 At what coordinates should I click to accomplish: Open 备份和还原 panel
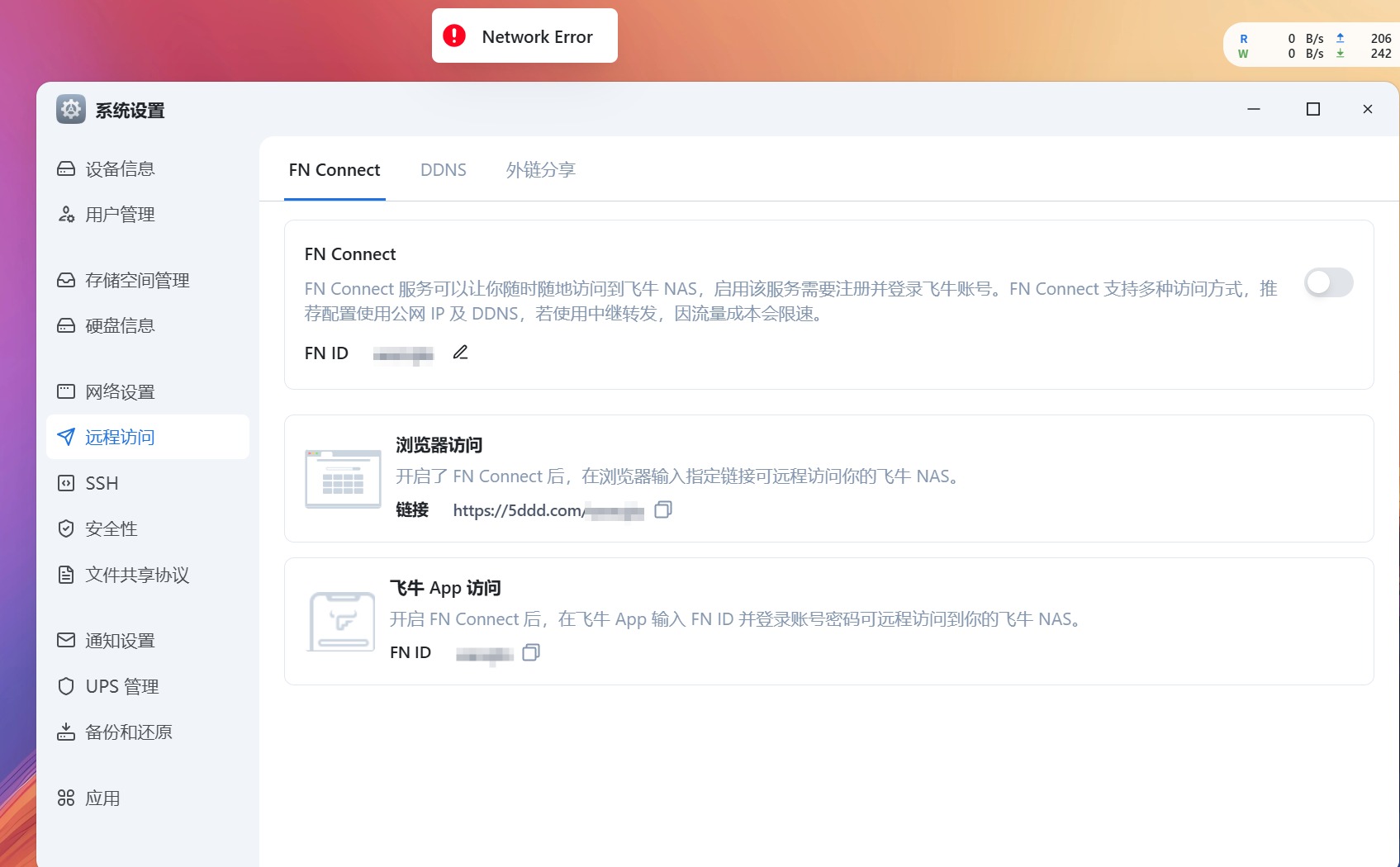128,732
